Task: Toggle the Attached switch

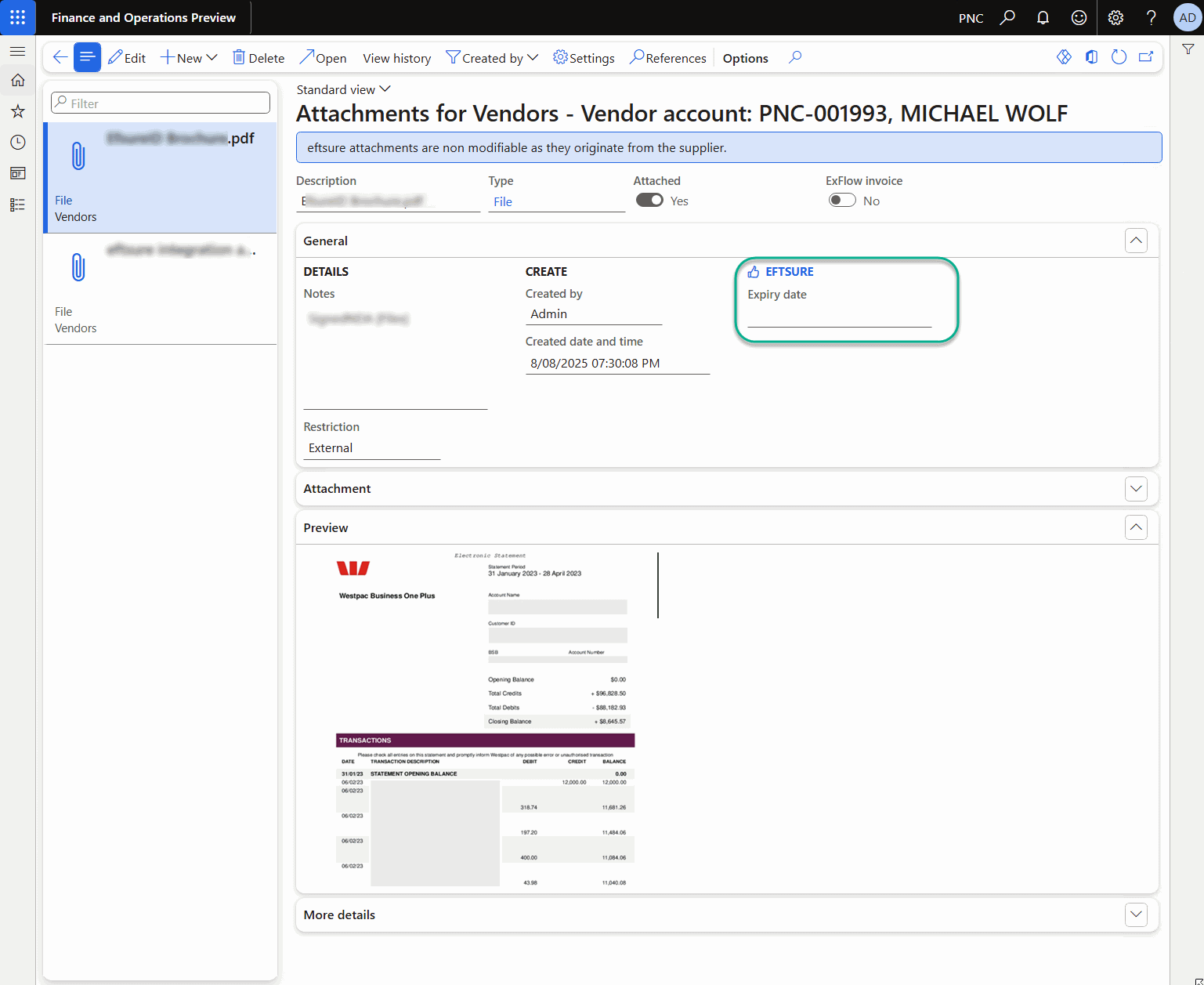Action: pyautogui.click(x=649, y=200)
